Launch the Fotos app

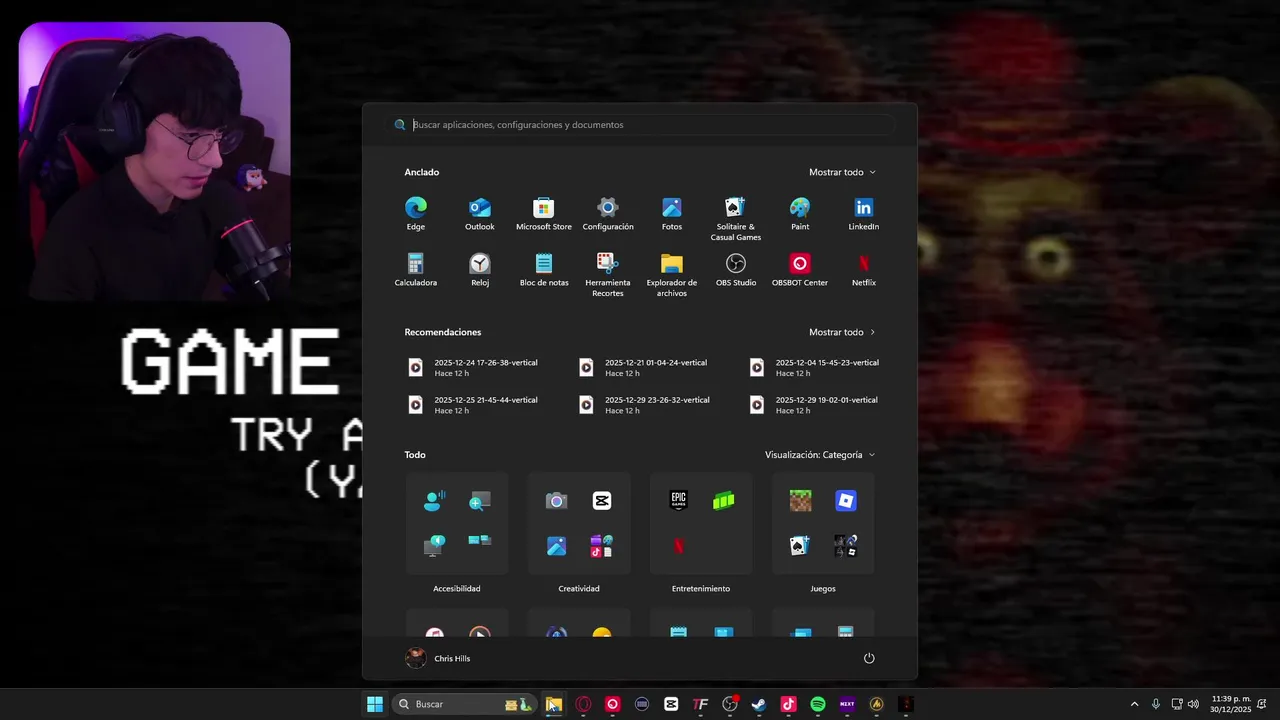672,213
